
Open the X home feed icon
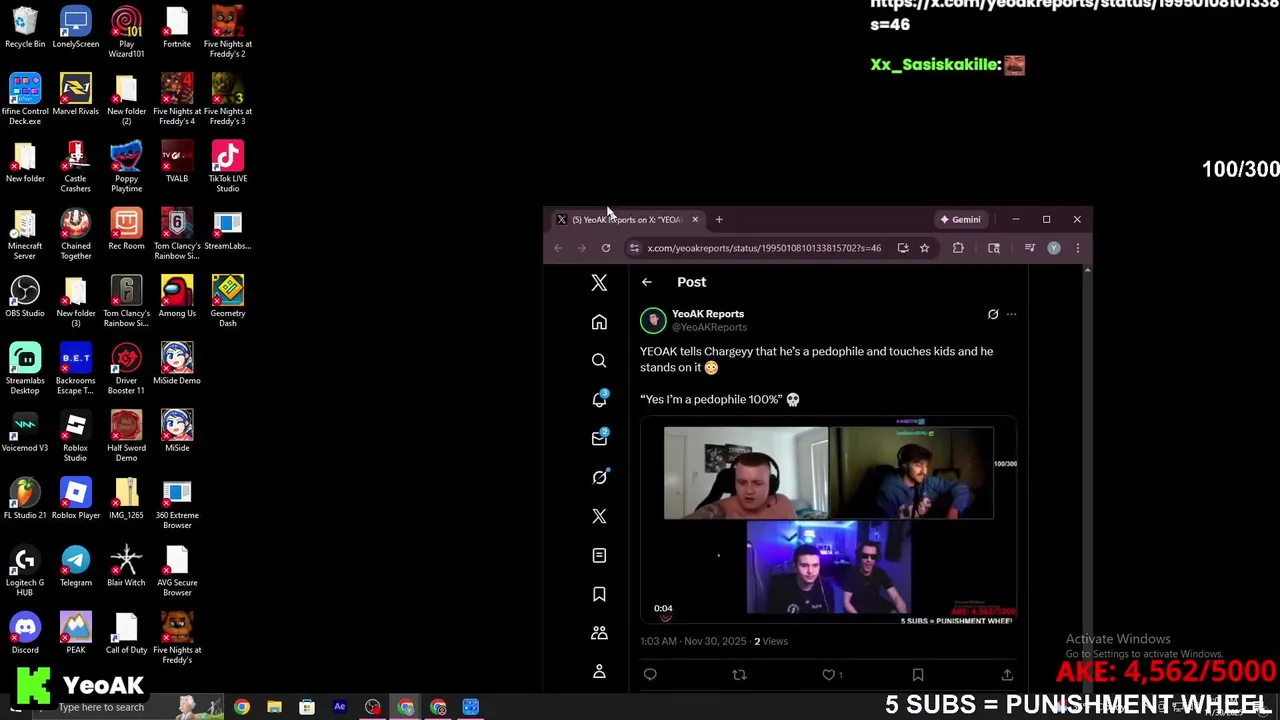coord(599,322)
